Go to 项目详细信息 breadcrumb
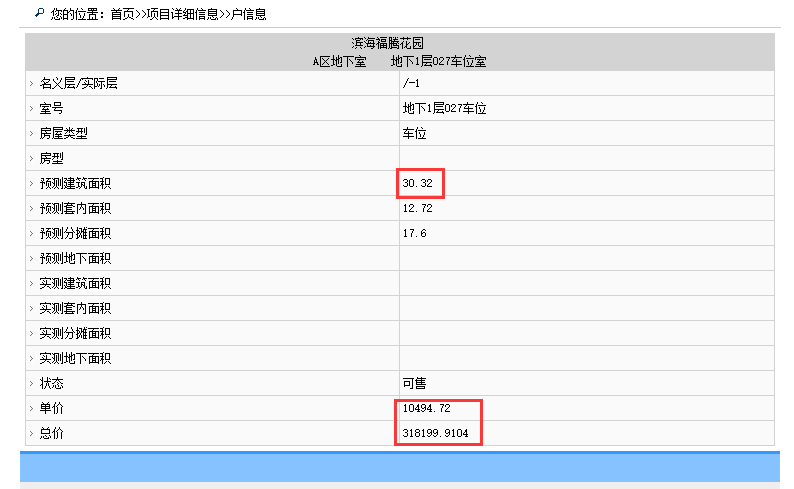794x489 pixels. pos(182,14)
